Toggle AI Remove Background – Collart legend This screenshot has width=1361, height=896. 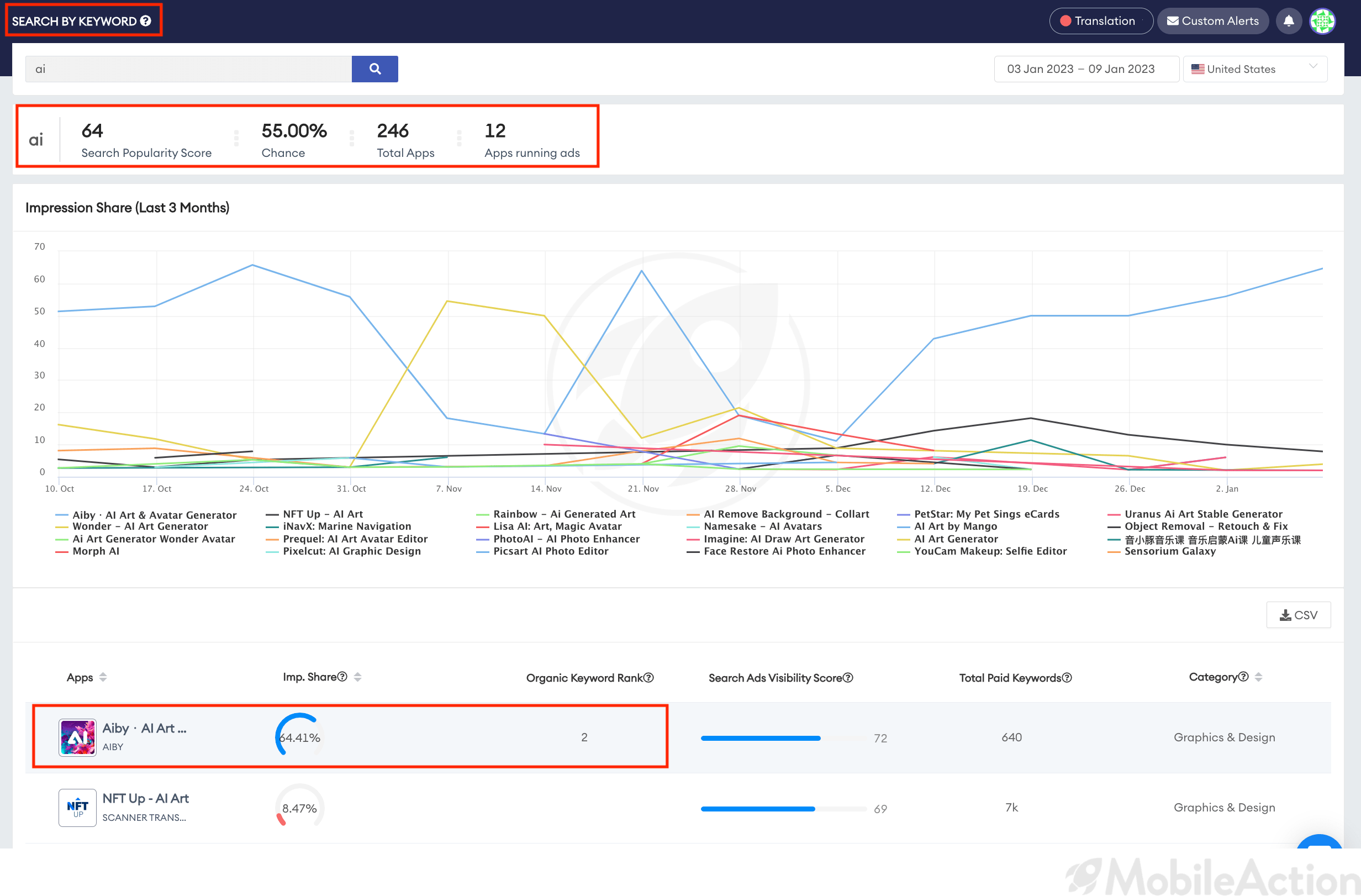[778, 514]
